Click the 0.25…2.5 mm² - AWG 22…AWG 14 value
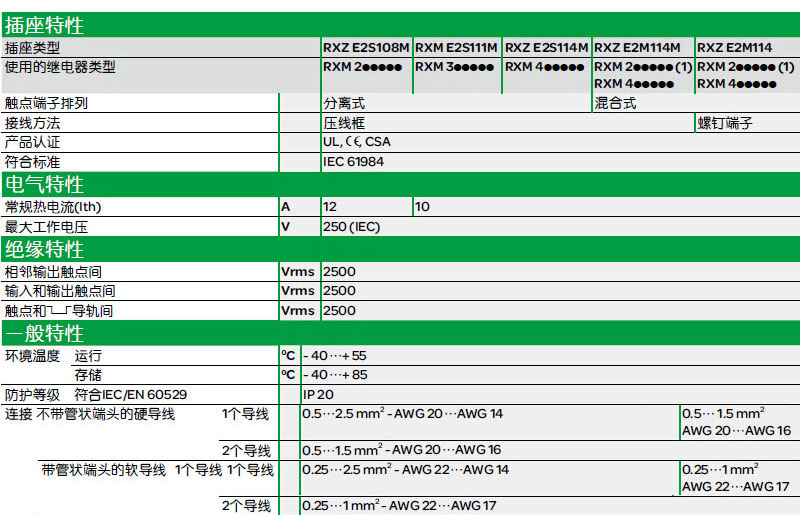Image resolution: width=800 pixels, height=515 pixels. pyautogui.click(x=406, y=470)
